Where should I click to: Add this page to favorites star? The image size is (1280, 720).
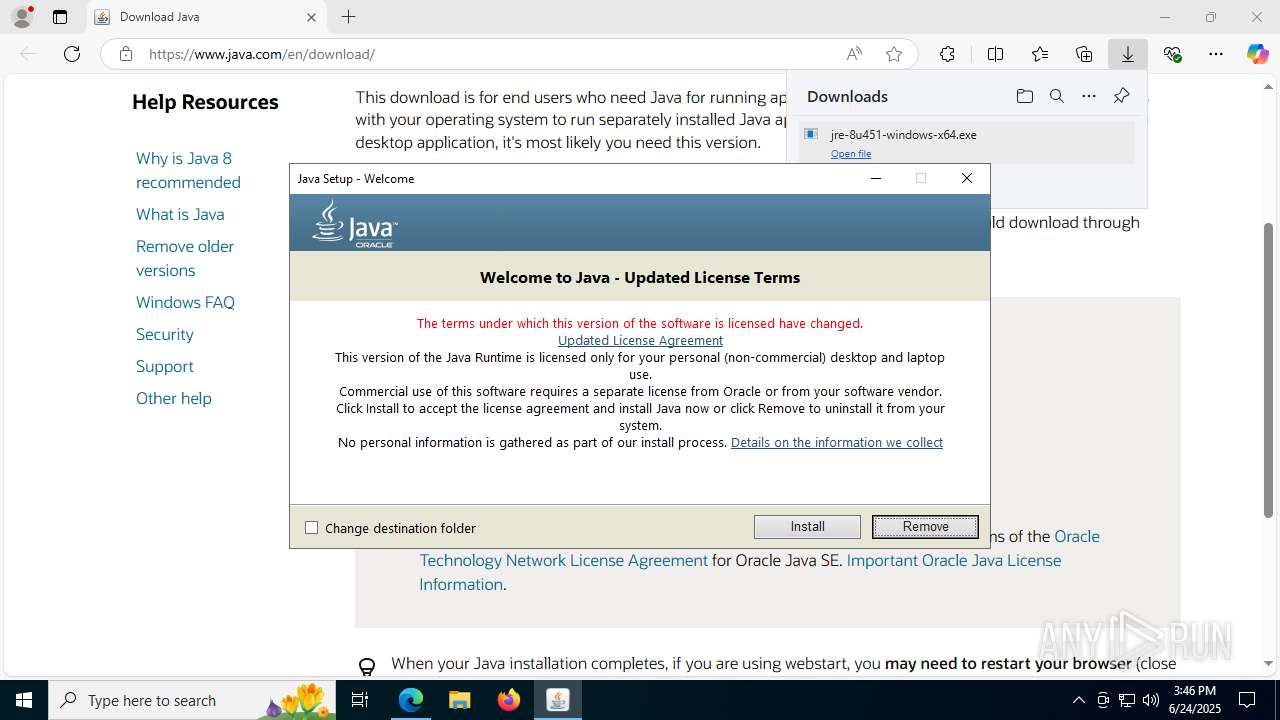(x=894, y=54)
